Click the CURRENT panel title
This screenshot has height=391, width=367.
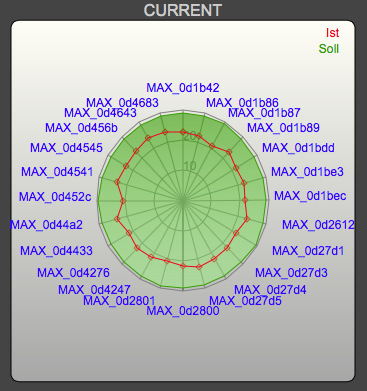[183, 10]
